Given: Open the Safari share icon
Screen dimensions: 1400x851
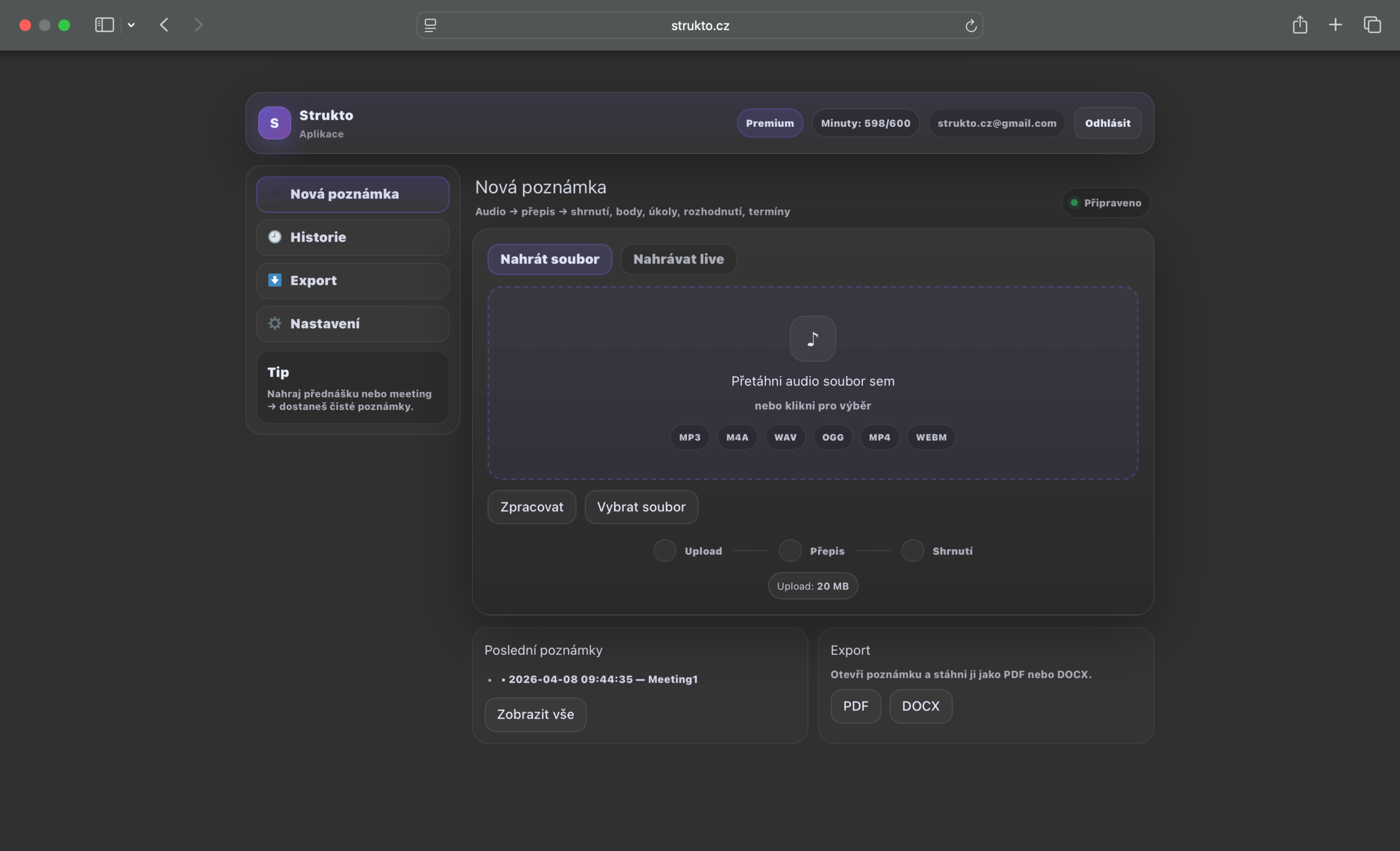Looking at the screenshot, I should click(x=1299, y=25).
